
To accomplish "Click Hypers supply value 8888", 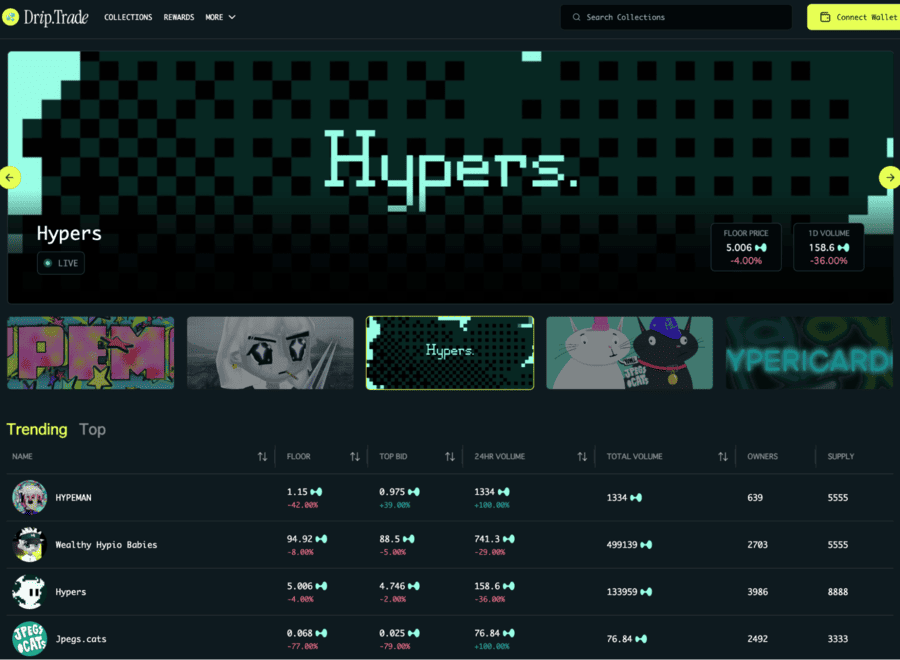I will [x=837, y=592].
